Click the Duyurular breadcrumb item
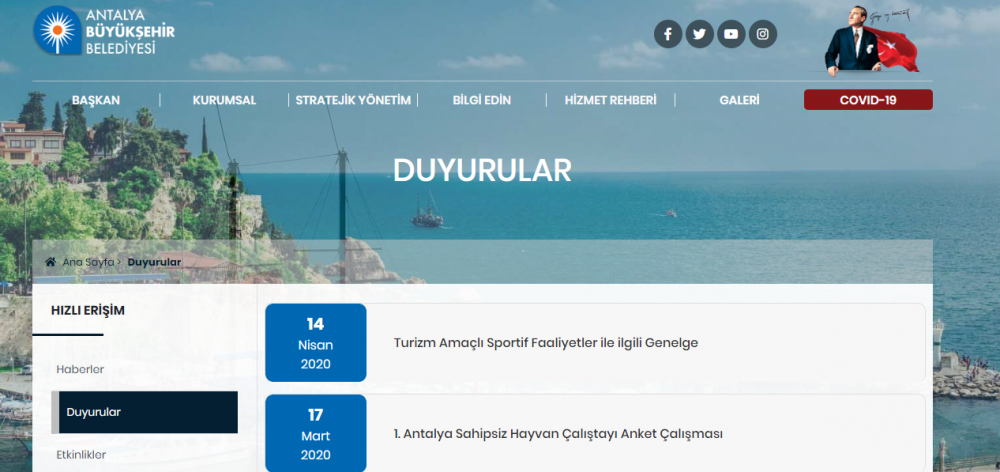Image resolution: width=1000 pixels, height=472 pixels. pyautogui.click(x=154, y=262)
